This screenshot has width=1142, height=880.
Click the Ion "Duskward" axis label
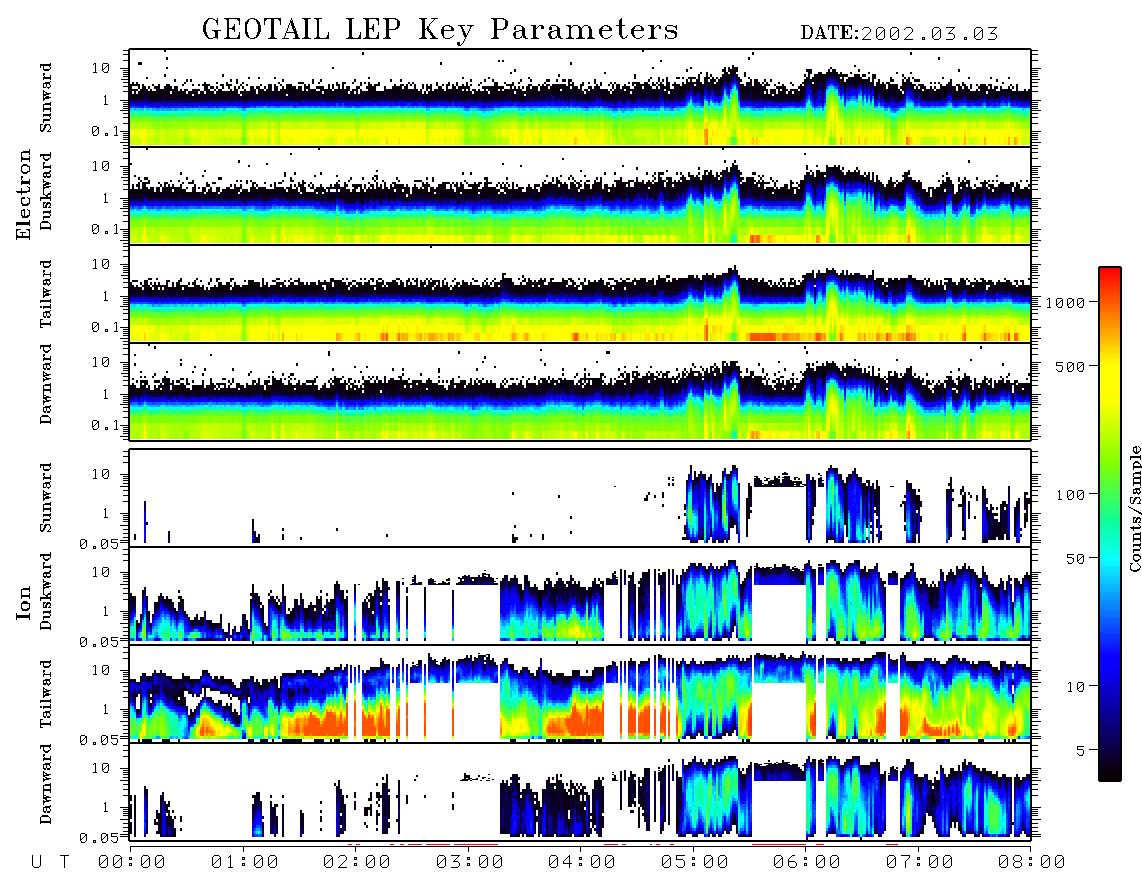(46, 591)
